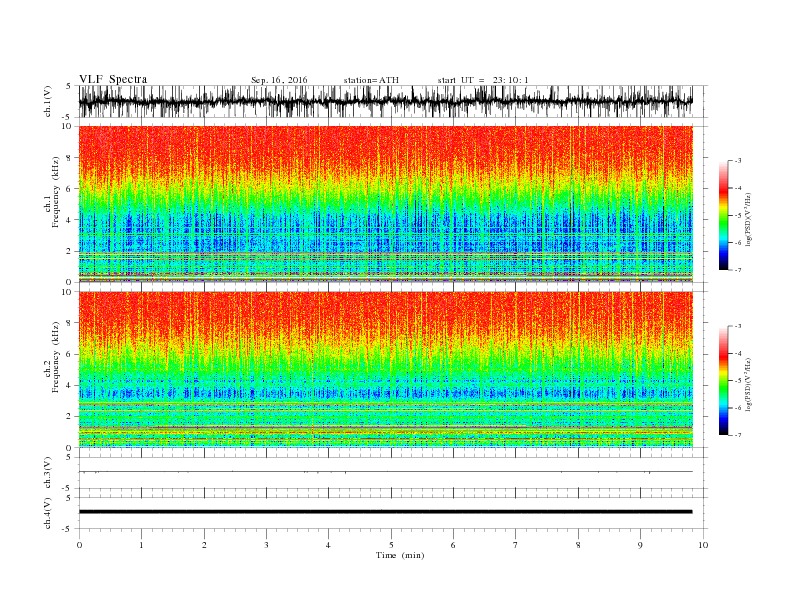Image resolution: width=792 pixels, height=612 pixels.
Task: Click the ch.2 spectrogram plot area
Action: point(385,369)
